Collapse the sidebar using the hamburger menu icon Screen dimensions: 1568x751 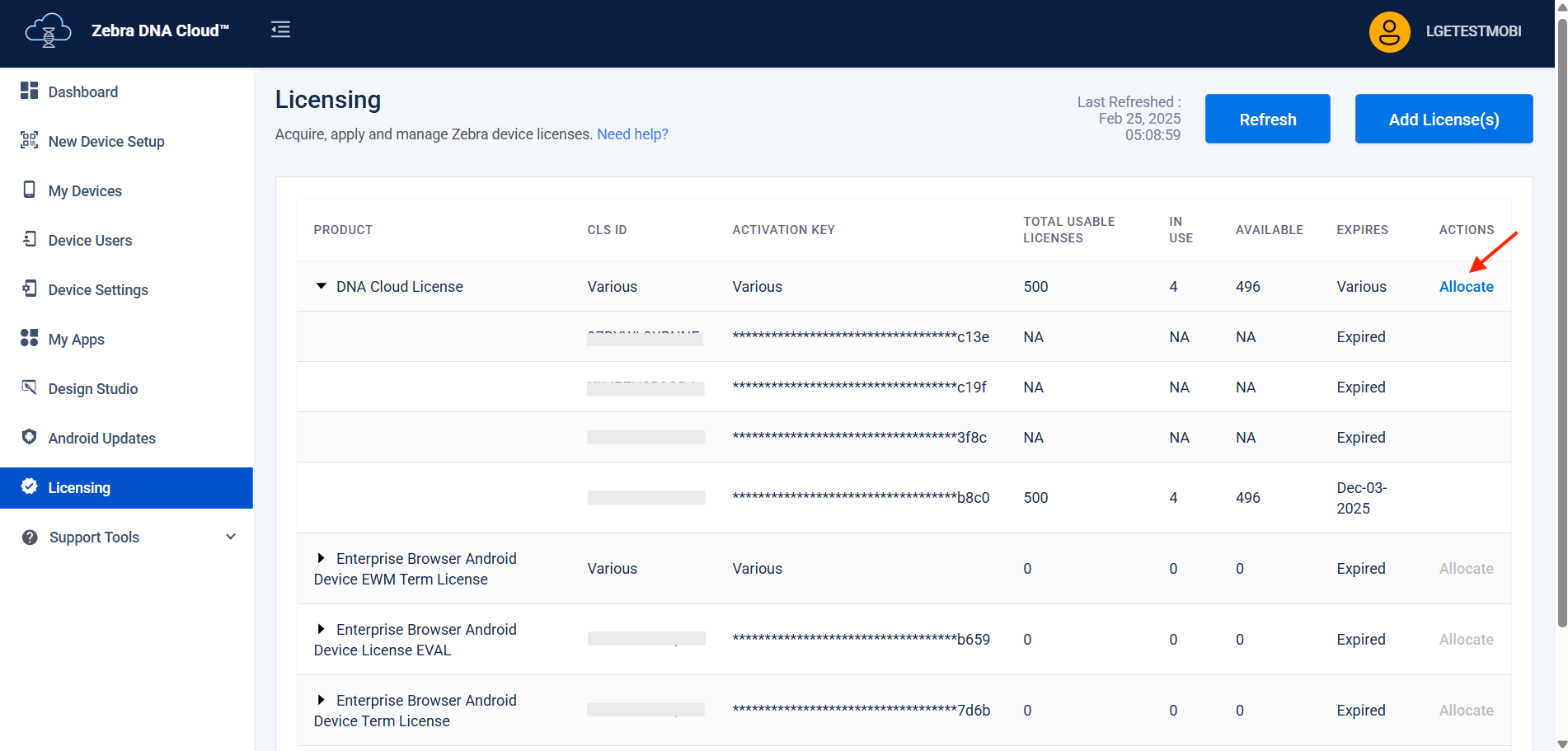point(280,31)
